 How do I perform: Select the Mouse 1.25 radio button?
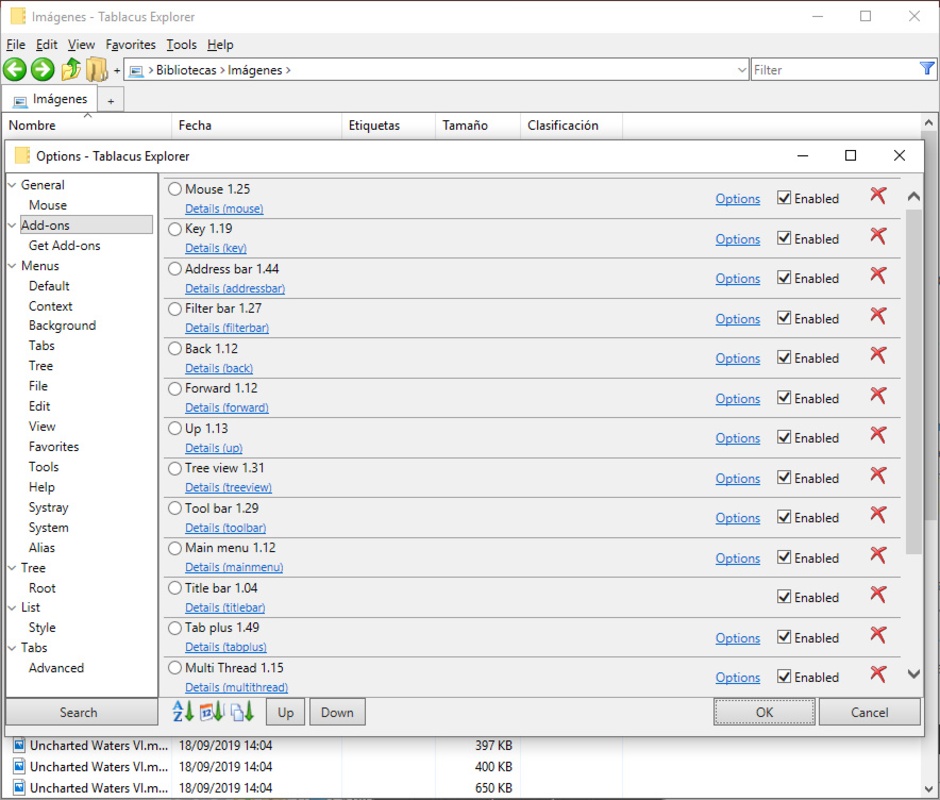(174, 189)
